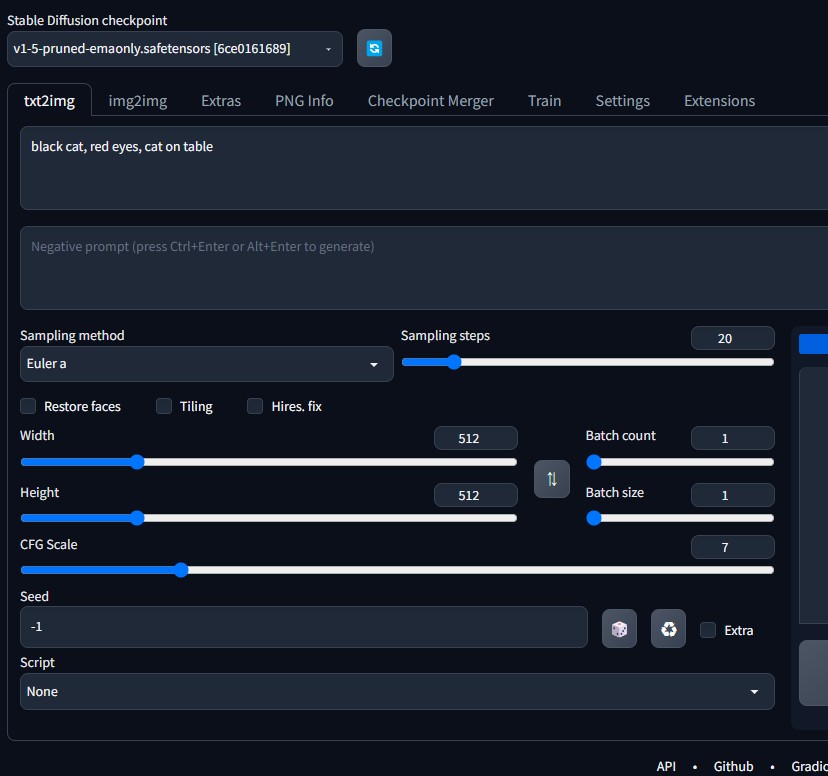The image size is (828, 776).
Task: Go to the Checkpoint Merger tab
Action: tap(430, 100)
